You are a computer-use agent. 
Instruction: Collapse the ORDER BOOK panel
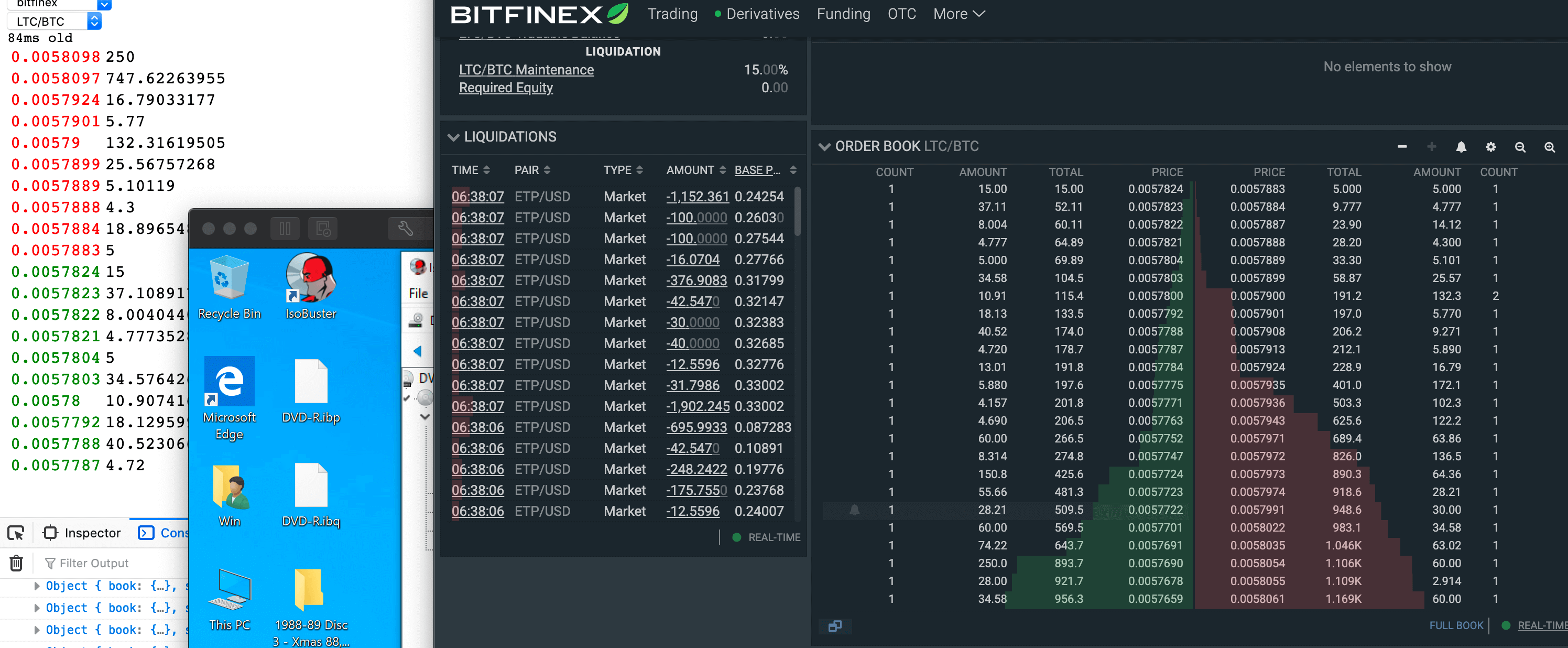pyautogui.click(x=824, y=147)
